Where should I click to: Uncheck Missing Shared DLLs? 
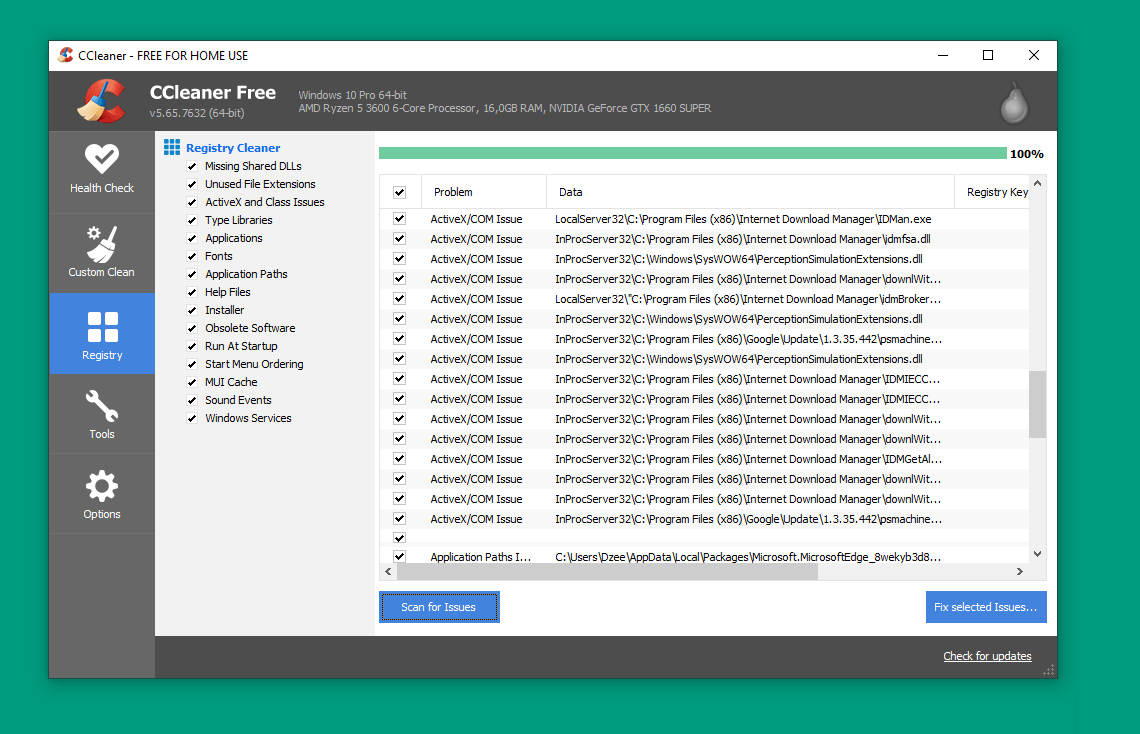point(192,166)
